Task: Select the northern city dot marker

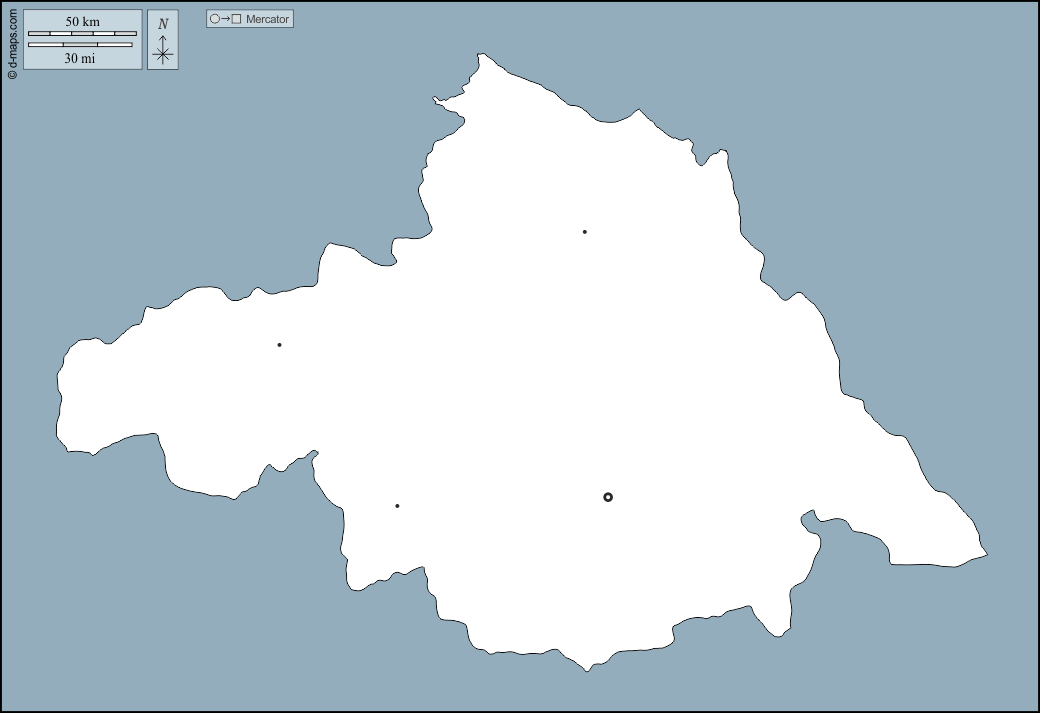Action: (585, 232)
